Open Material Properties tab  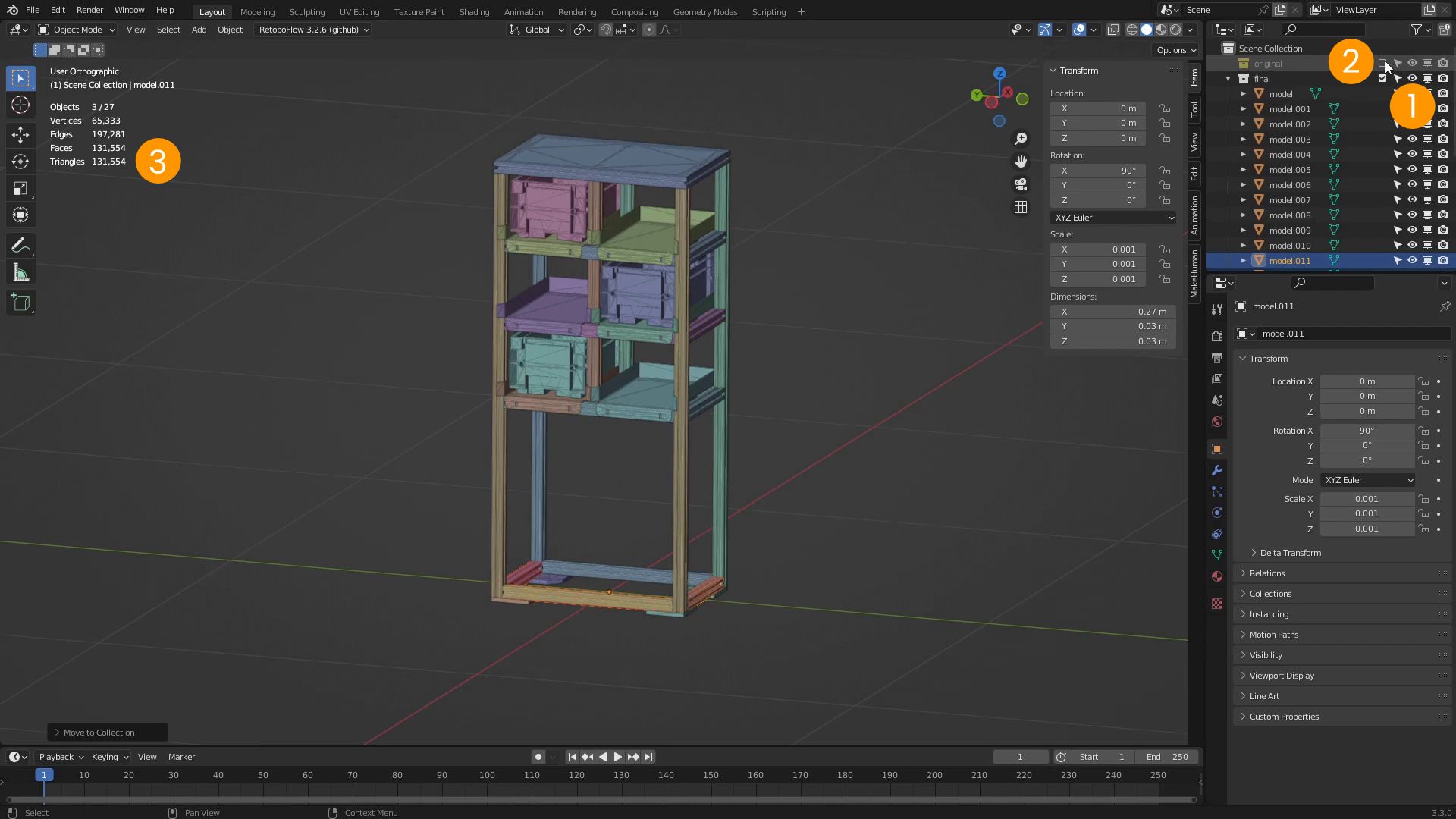coord(1217,576)
